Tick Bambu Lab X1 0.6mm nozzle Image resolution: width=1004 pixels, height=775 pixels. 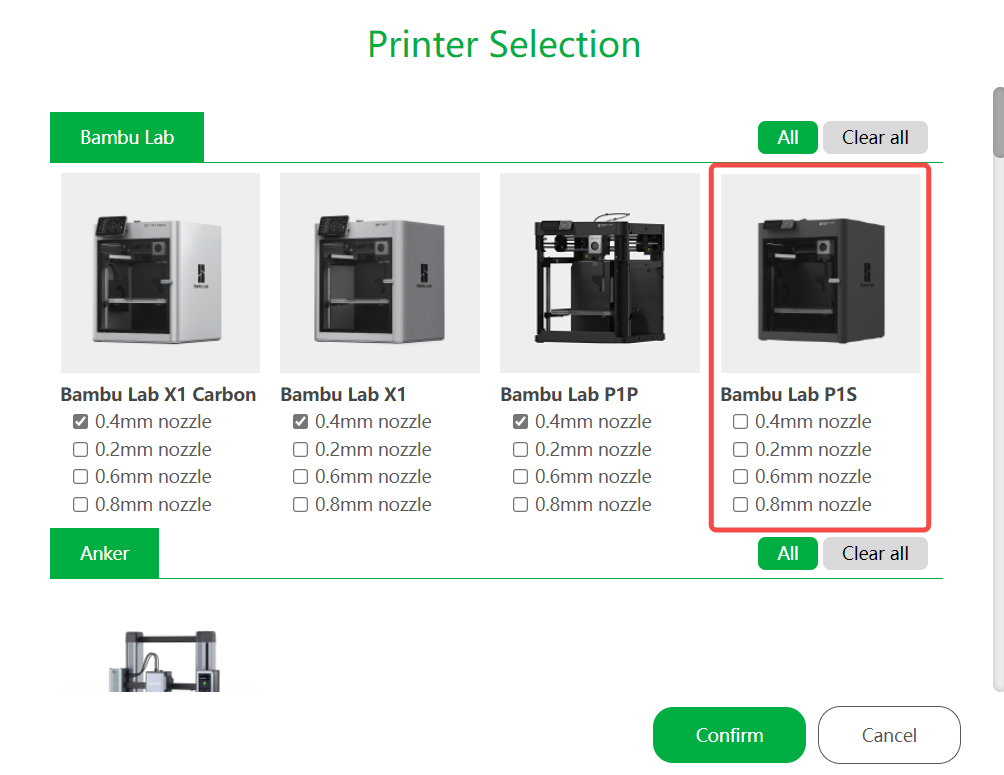(x=300, y=477)
